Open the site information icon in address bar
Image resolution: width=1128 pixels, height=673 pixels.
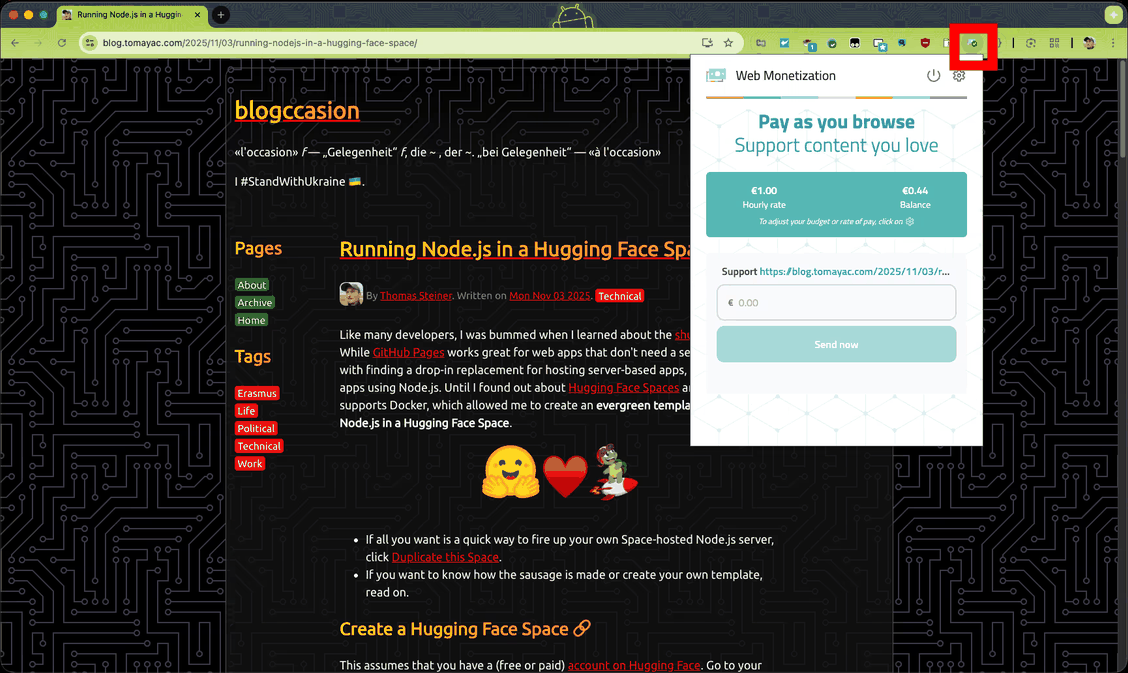click(89, 43)
